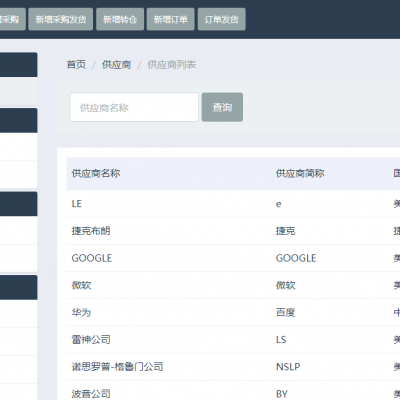
Task: Select GOOGLE in supplier name column
Action: point(92,258)
